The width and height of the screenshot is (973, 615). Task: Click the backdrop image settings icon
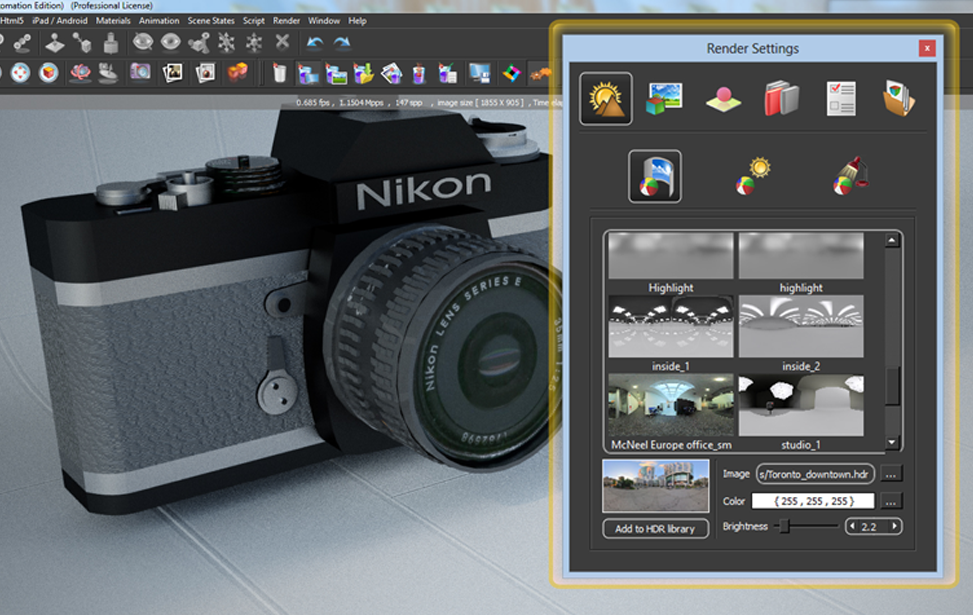click(664, 98)
